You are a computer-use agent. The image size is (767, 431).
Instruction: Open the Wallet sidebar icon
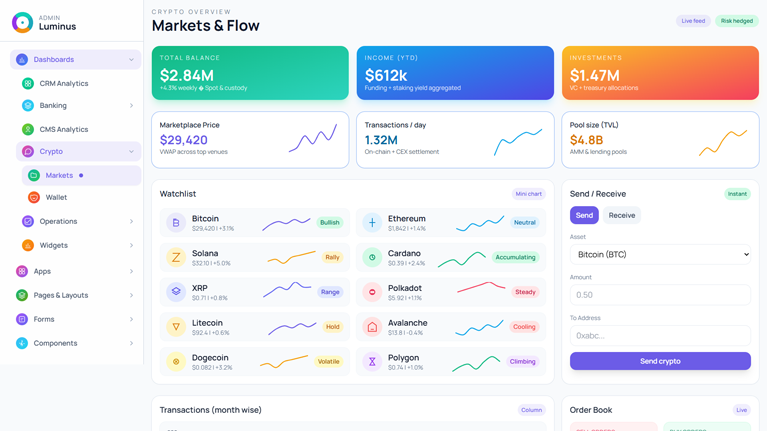34,198
